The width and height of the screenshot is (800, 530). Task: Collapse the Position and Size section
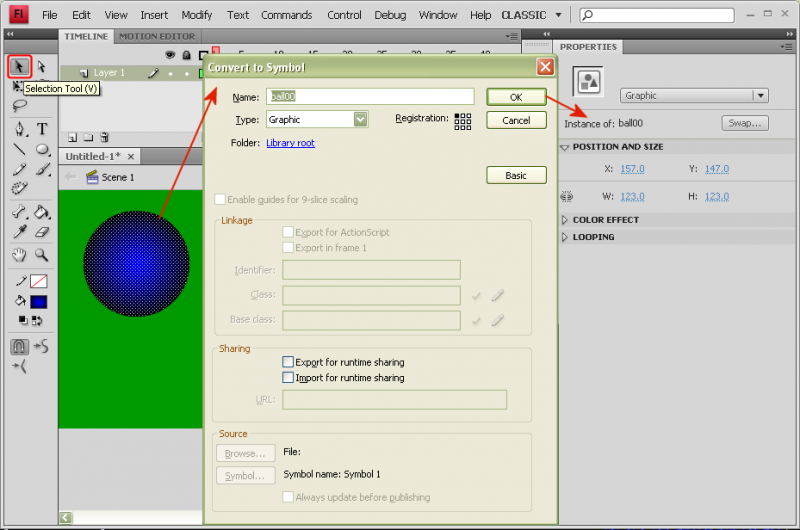[x=564, y=147]
